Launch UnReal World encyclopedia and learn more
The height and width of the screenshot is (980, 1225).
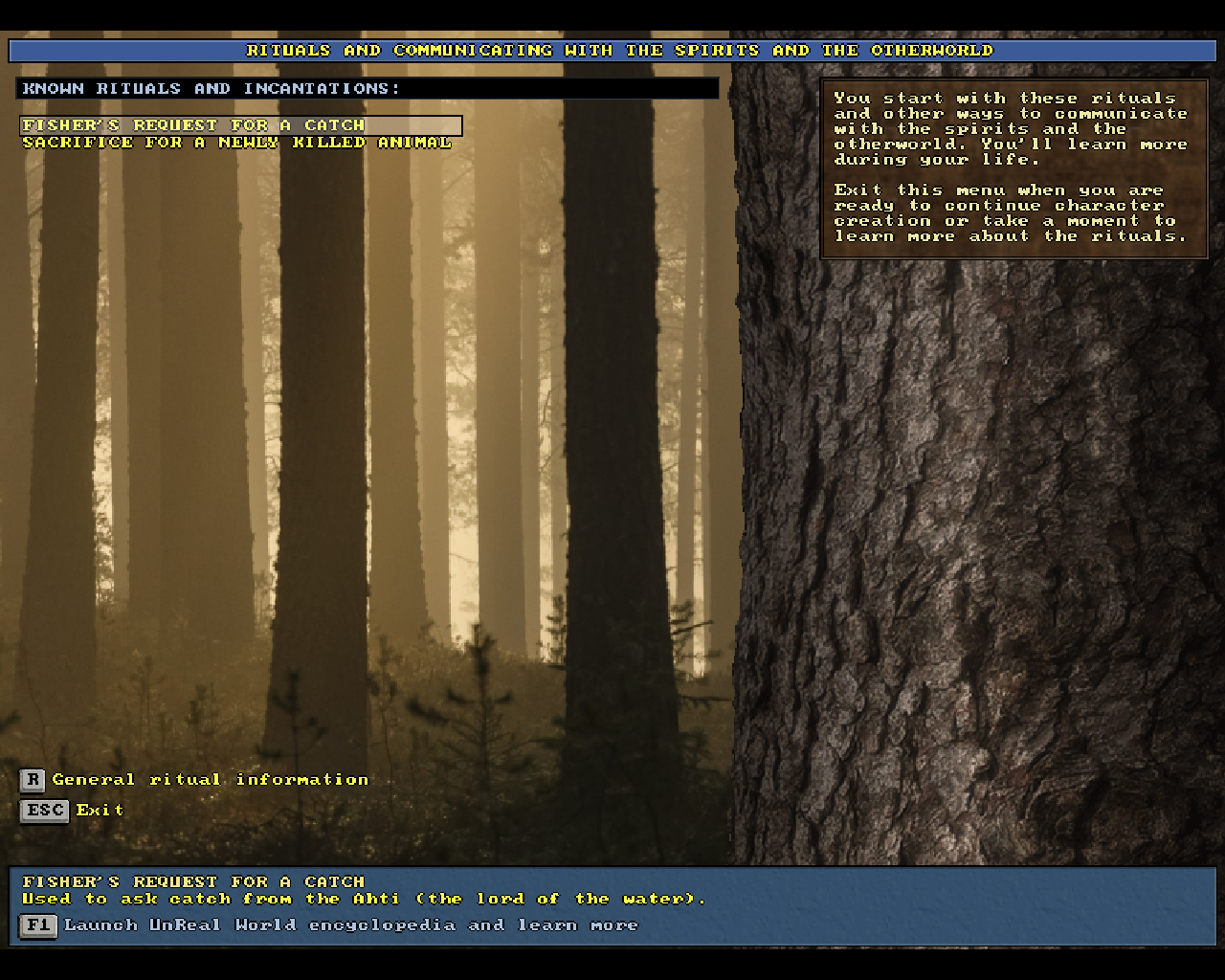[350, 925]
